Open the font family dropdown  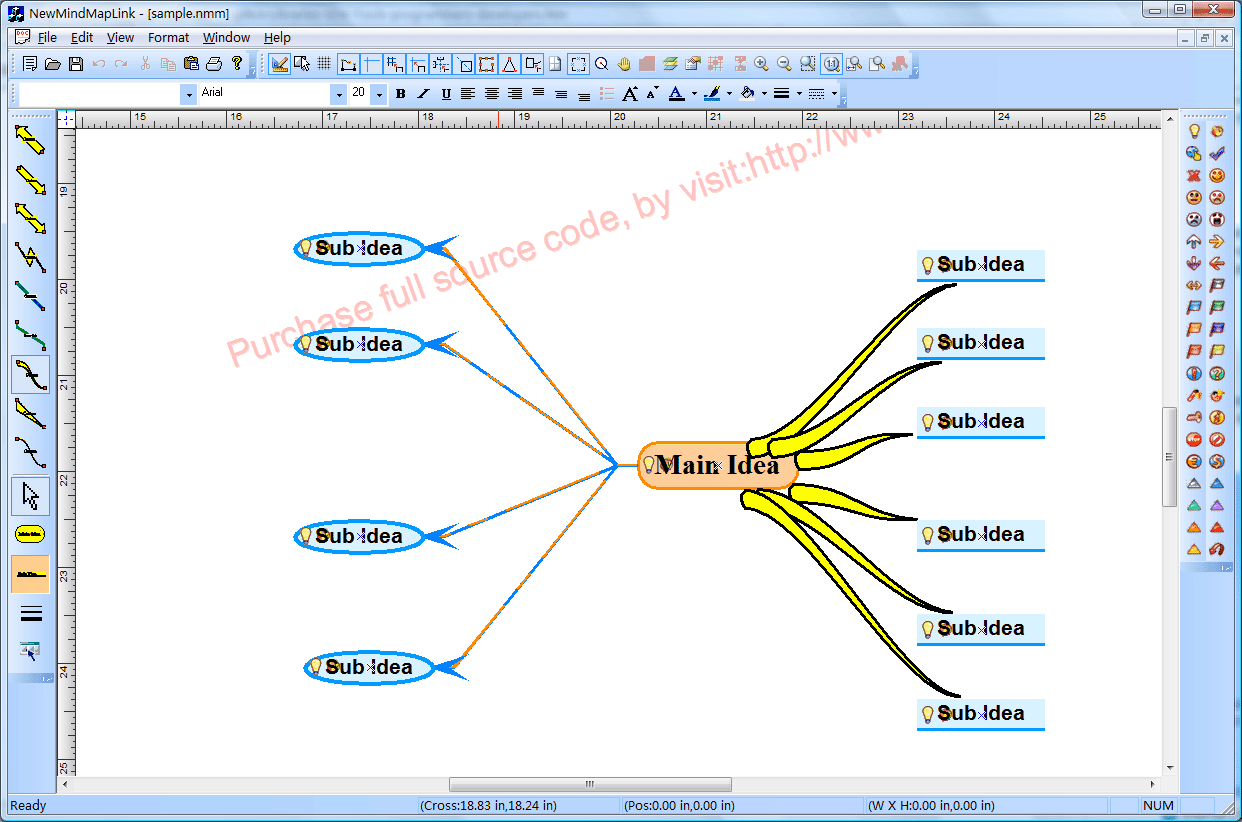tap(340, 93)
